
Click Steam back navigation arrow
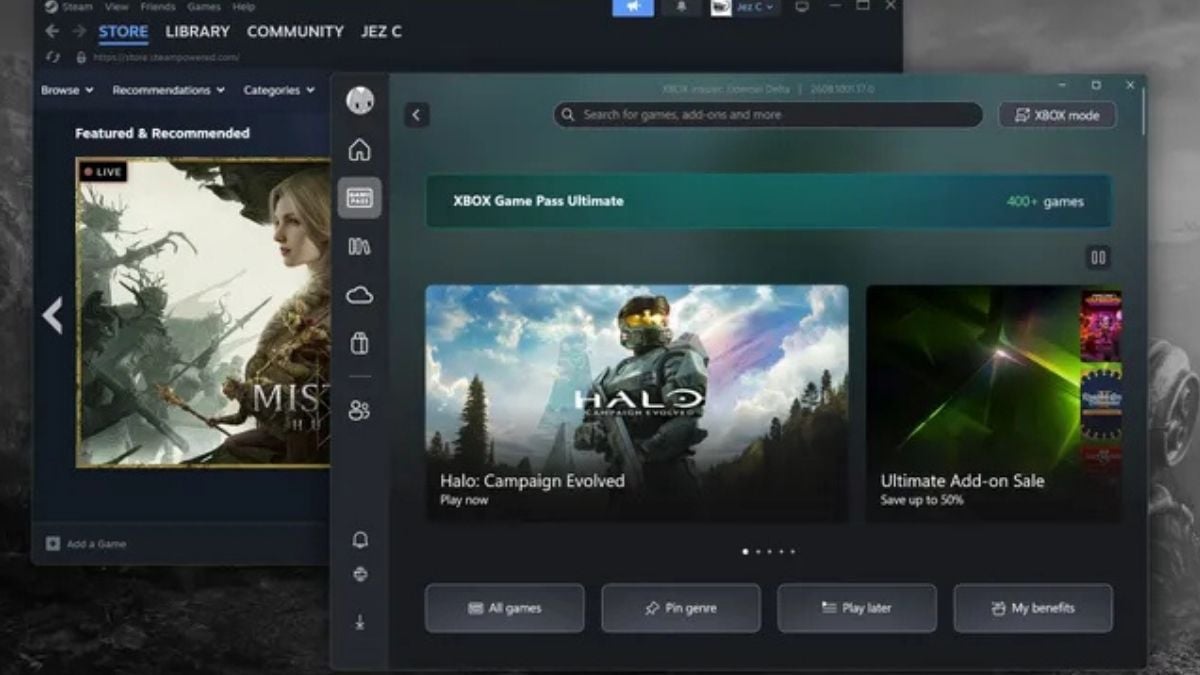(x=52, y=31)
